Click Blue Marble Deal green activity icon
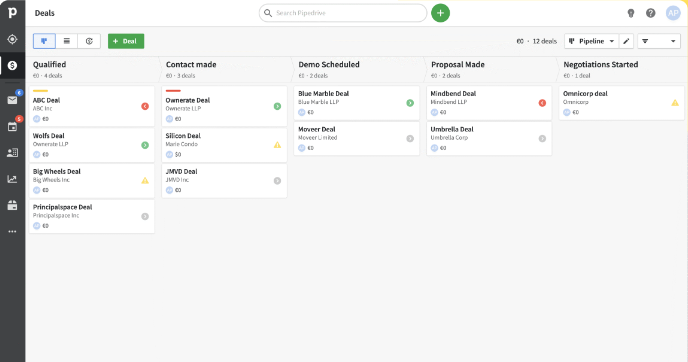The width and height of the screenshot is (688, 362). 410,103
